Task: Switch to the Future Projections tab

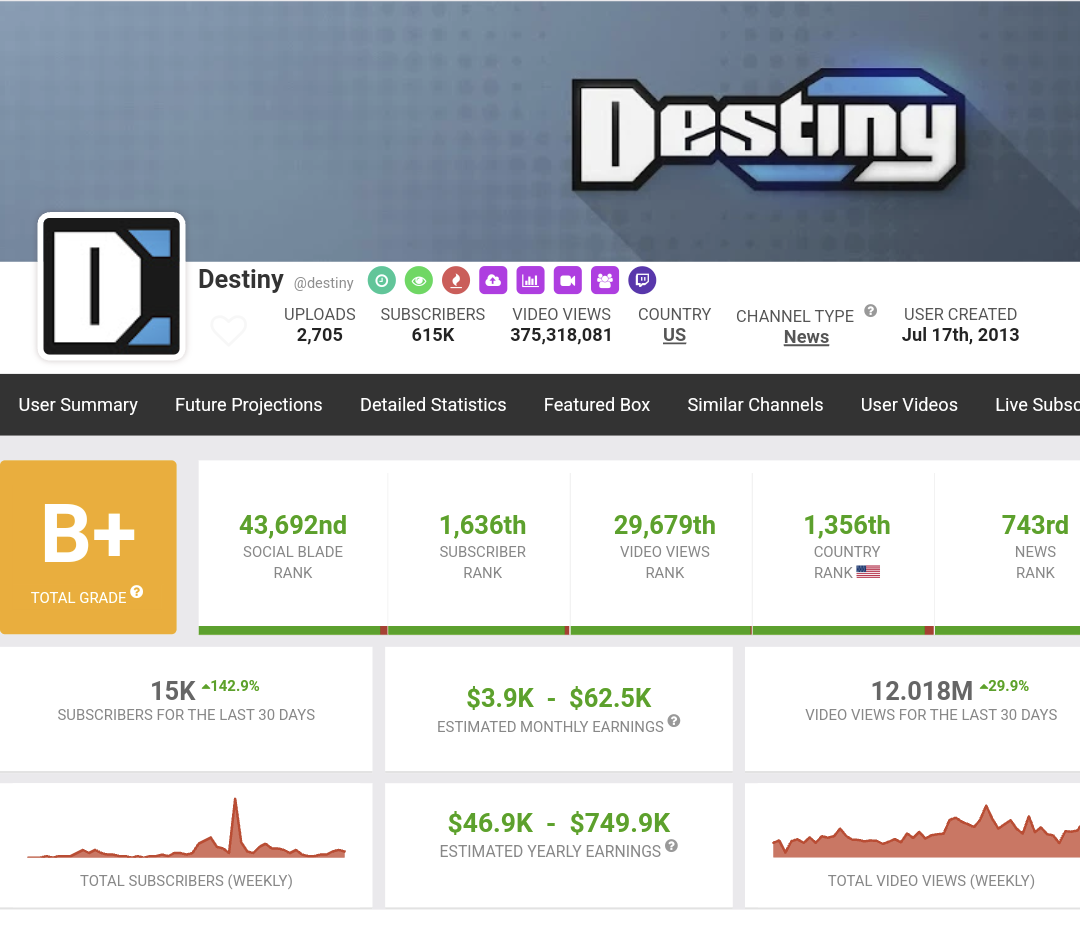Action: pos(249,404)
